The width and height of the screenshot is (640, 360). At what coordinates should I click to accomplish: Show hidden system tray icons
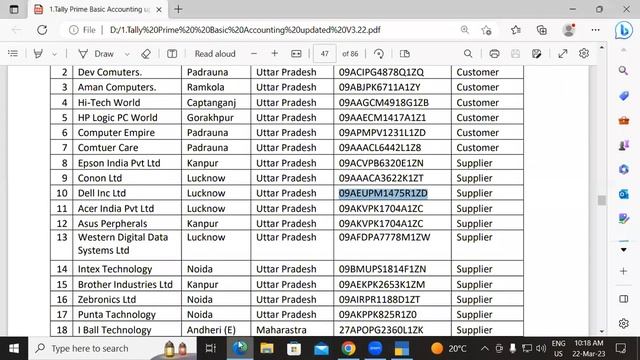pyautogui.click(x=484, y=348)
